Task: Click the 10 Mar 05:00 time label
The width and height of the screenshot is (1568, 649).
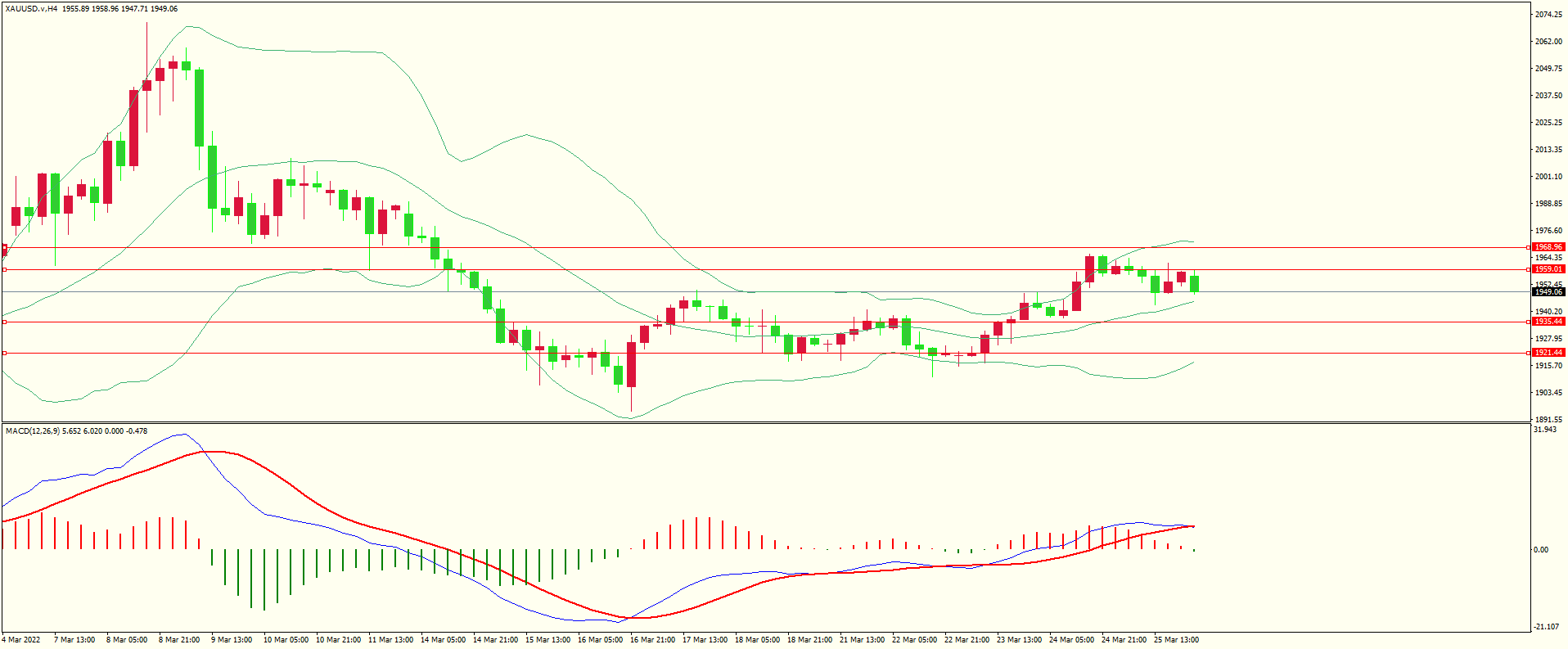Action: pos(286,640)
